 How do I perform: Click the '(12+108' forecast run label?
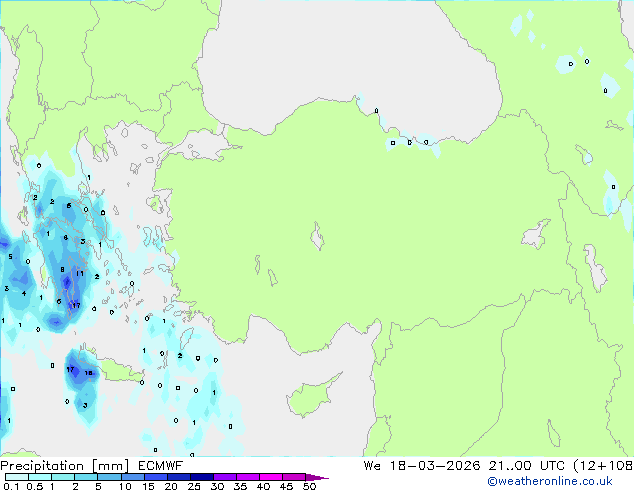coord(603,466)
